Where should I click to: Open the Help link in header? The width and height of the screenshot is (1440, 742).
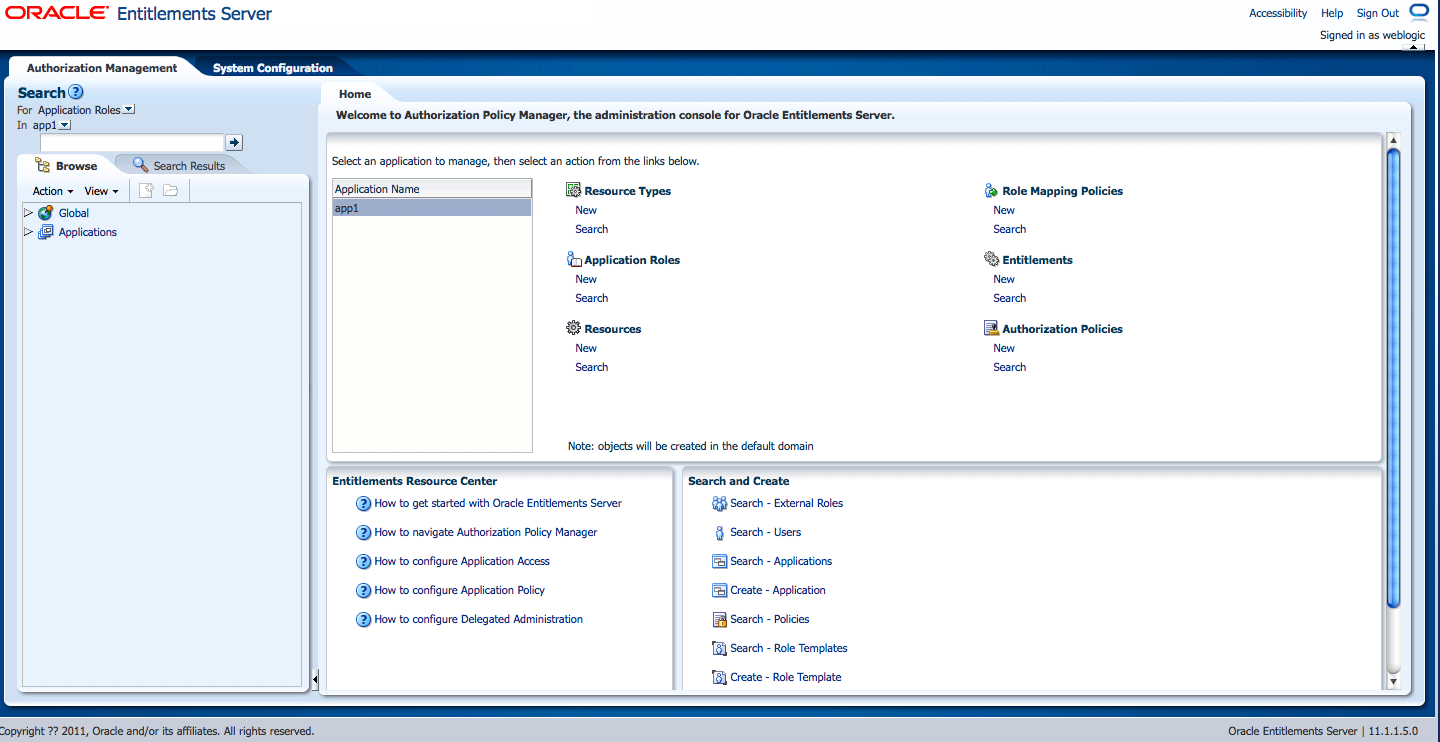(1332, 13)
